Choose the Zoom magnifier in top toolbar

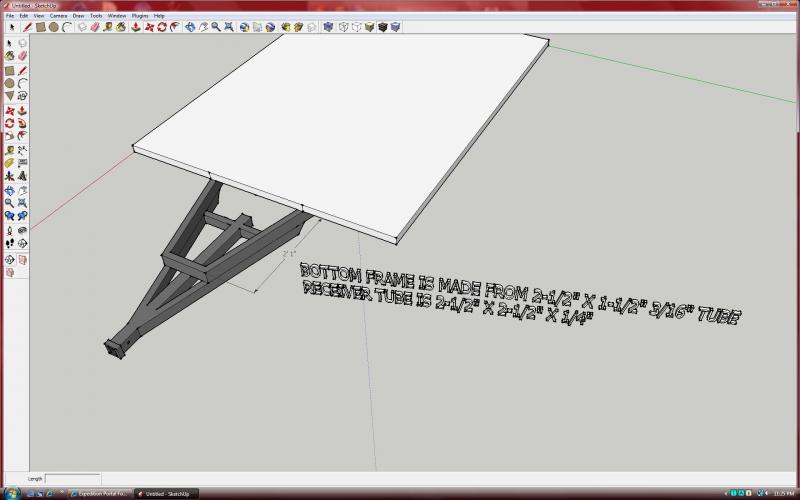coord(216,27)
